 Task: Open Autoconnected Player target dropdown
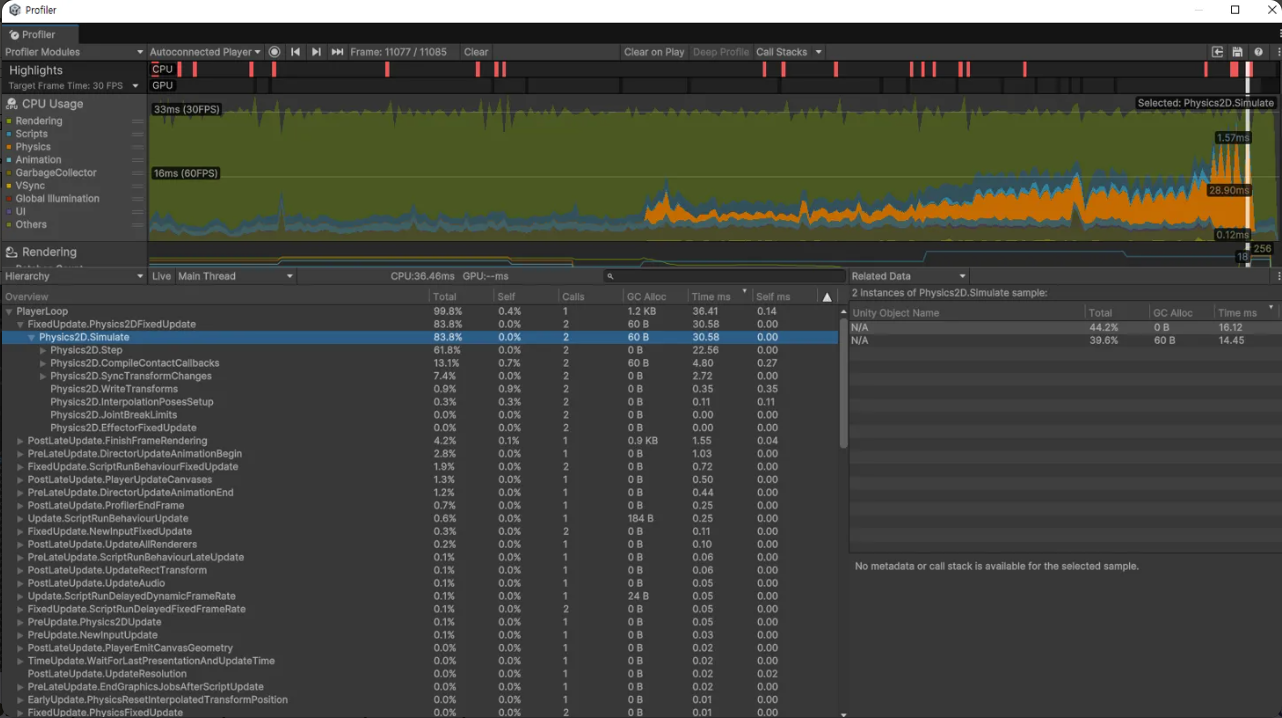coord(204,52)
